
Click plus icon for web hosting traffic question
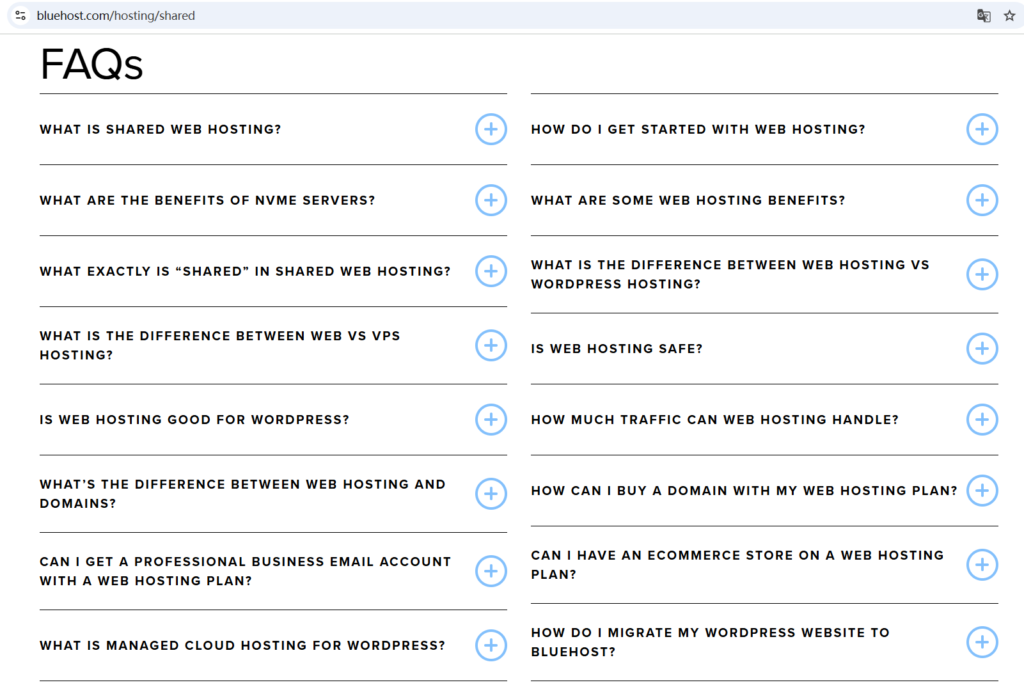981,420
